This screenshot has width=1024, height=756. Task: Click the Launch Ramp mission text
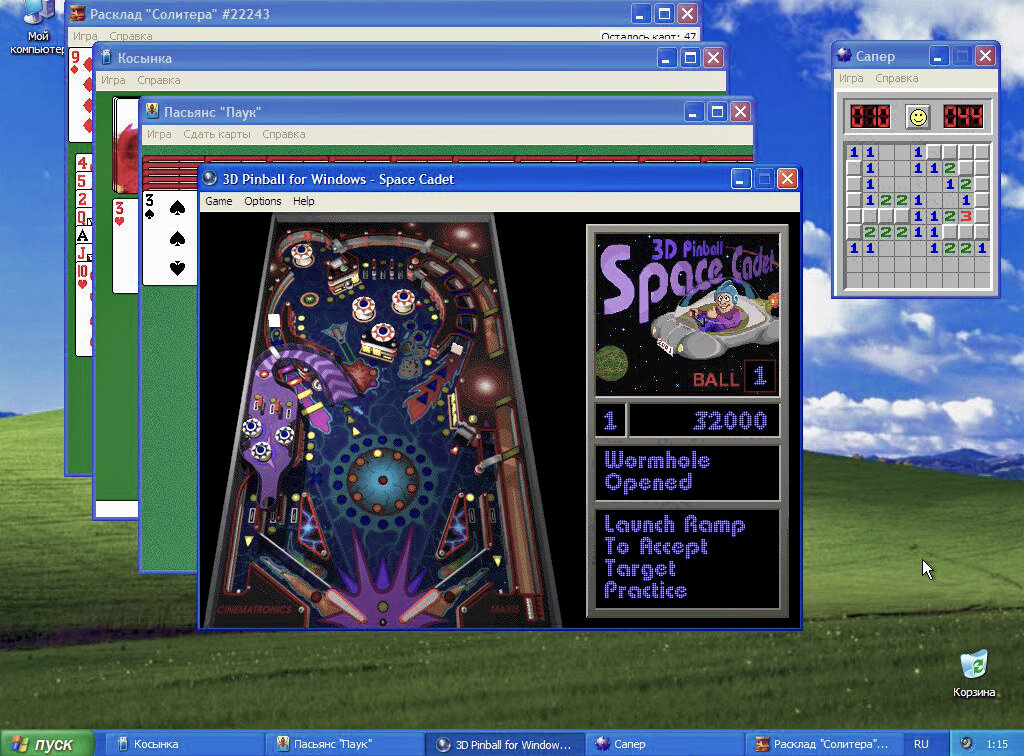[x=687, y=559]
